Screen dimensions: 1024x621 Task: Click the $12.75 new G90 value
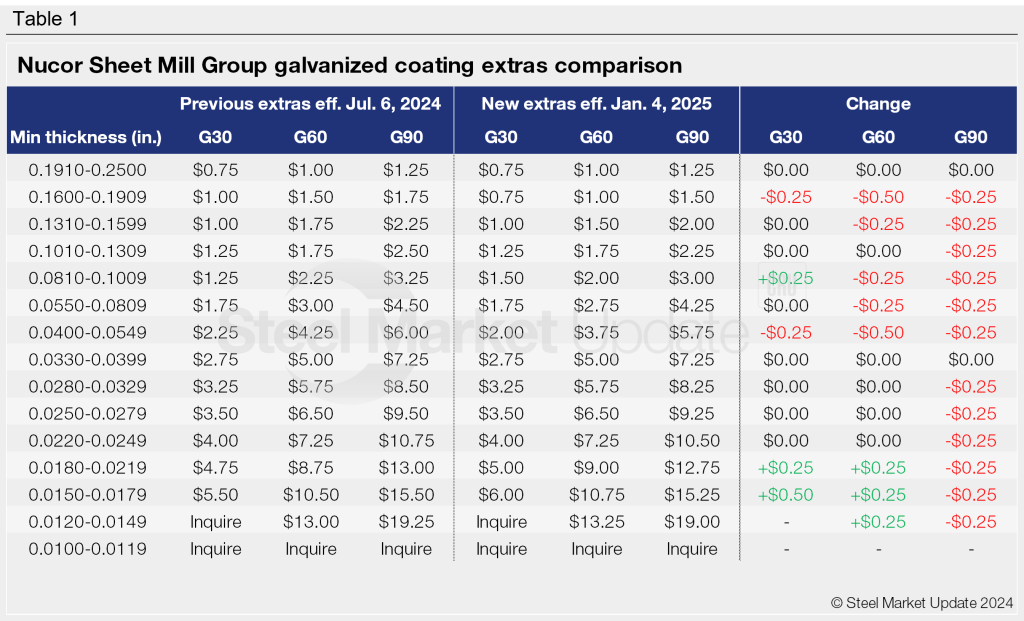pyautogui.click(x=691, y=467)
